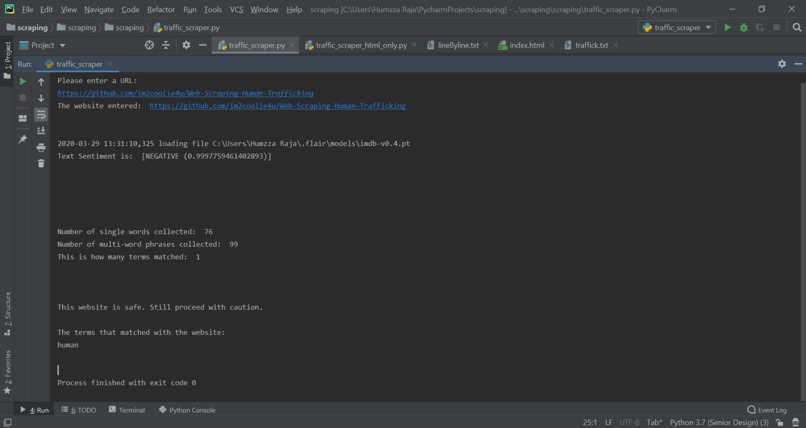The width and height of the screenshot is (806, 428).
Task: Jump up the stack trace
Action: (41, 81)
